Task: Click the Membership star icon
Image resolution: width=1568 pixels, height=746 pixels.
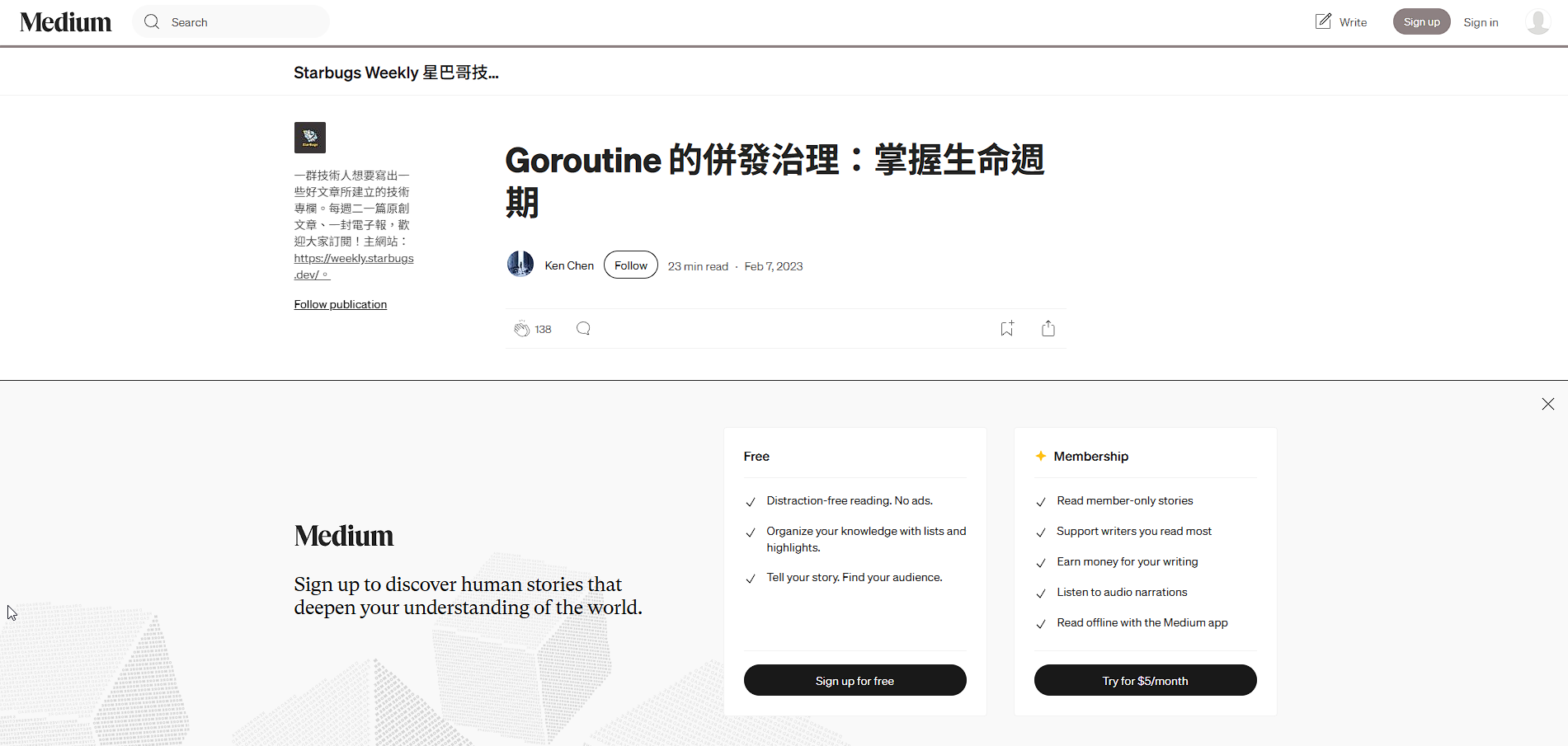Action: click(x=1041, y=456)
